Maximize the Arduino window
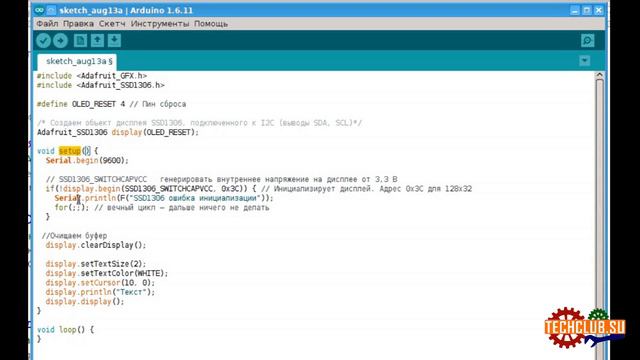This screenshot has height=360, width=640. point(587,10)
